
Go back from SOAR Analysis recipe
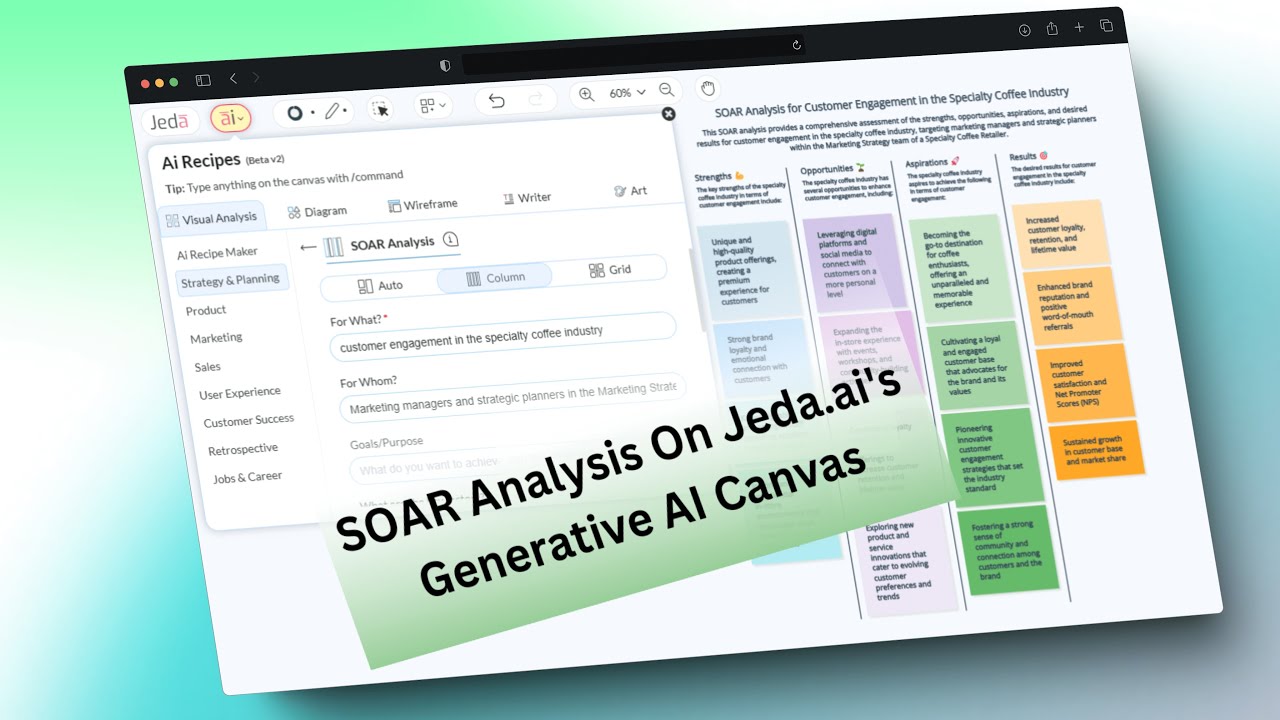click(308, 247)
